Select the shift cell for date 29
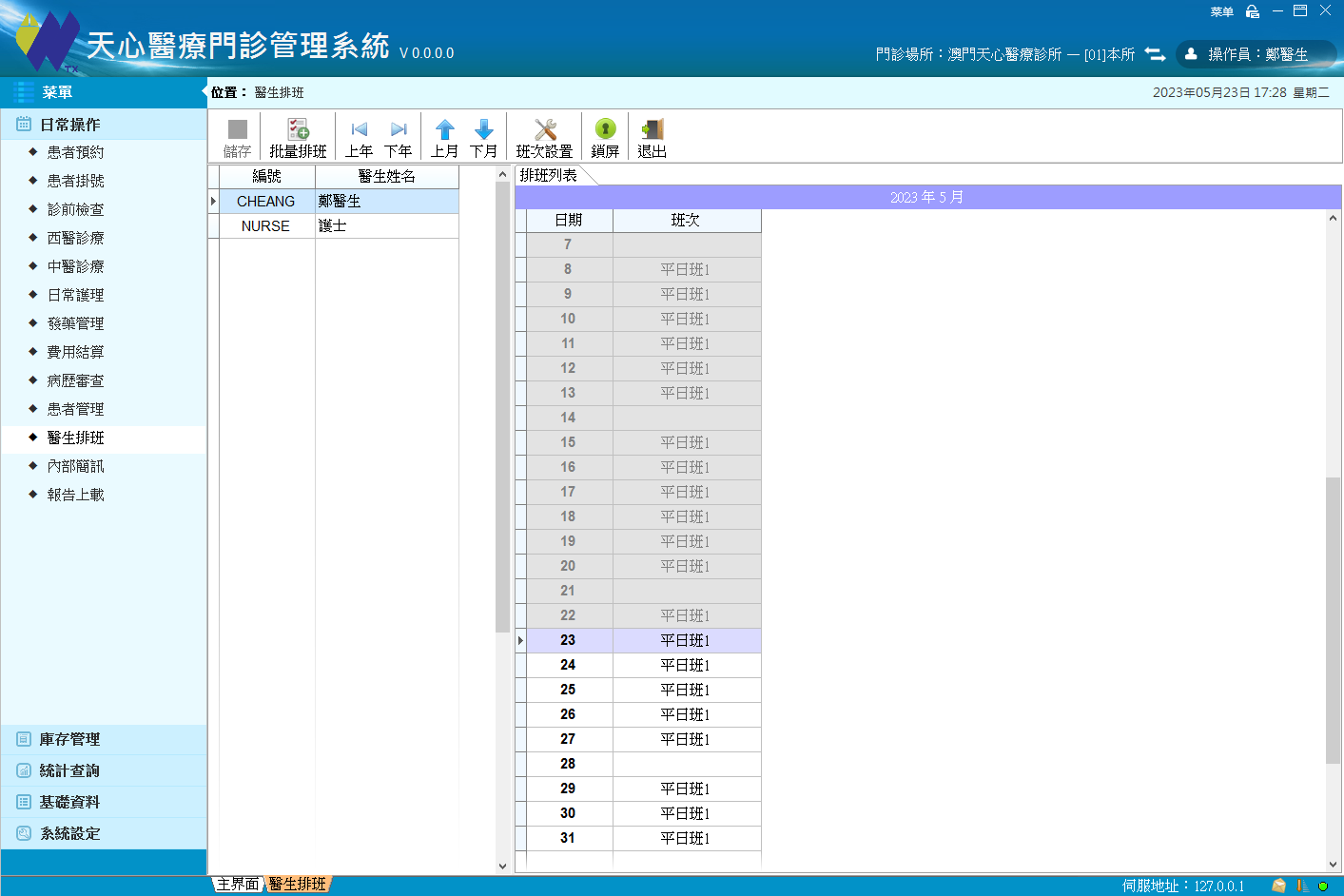This screenshot has width=1344, height=896. coord(687,789)
